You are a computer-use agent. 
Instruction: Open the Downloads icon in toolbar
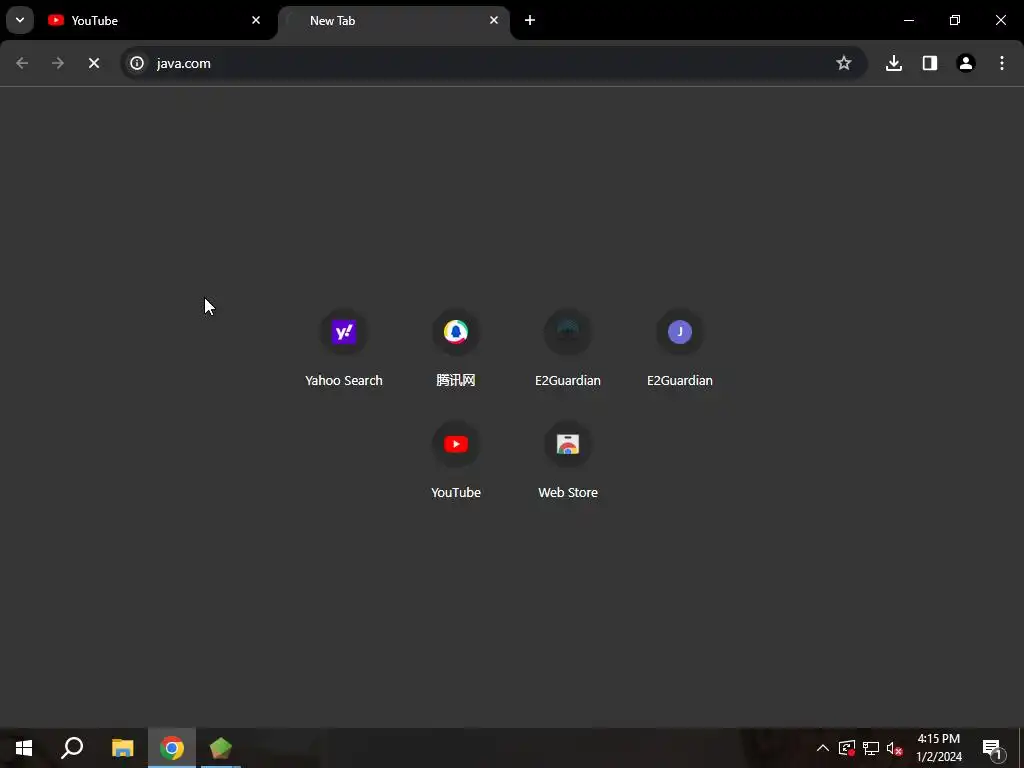(x=894, y=63)
